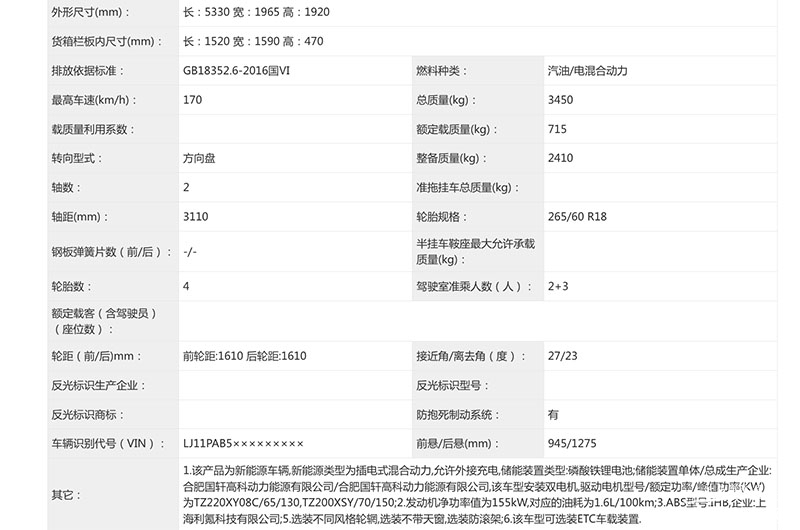The image size is (800, 530).
Task: Click the total mass value 3450
Action: [x=560, y=100]
